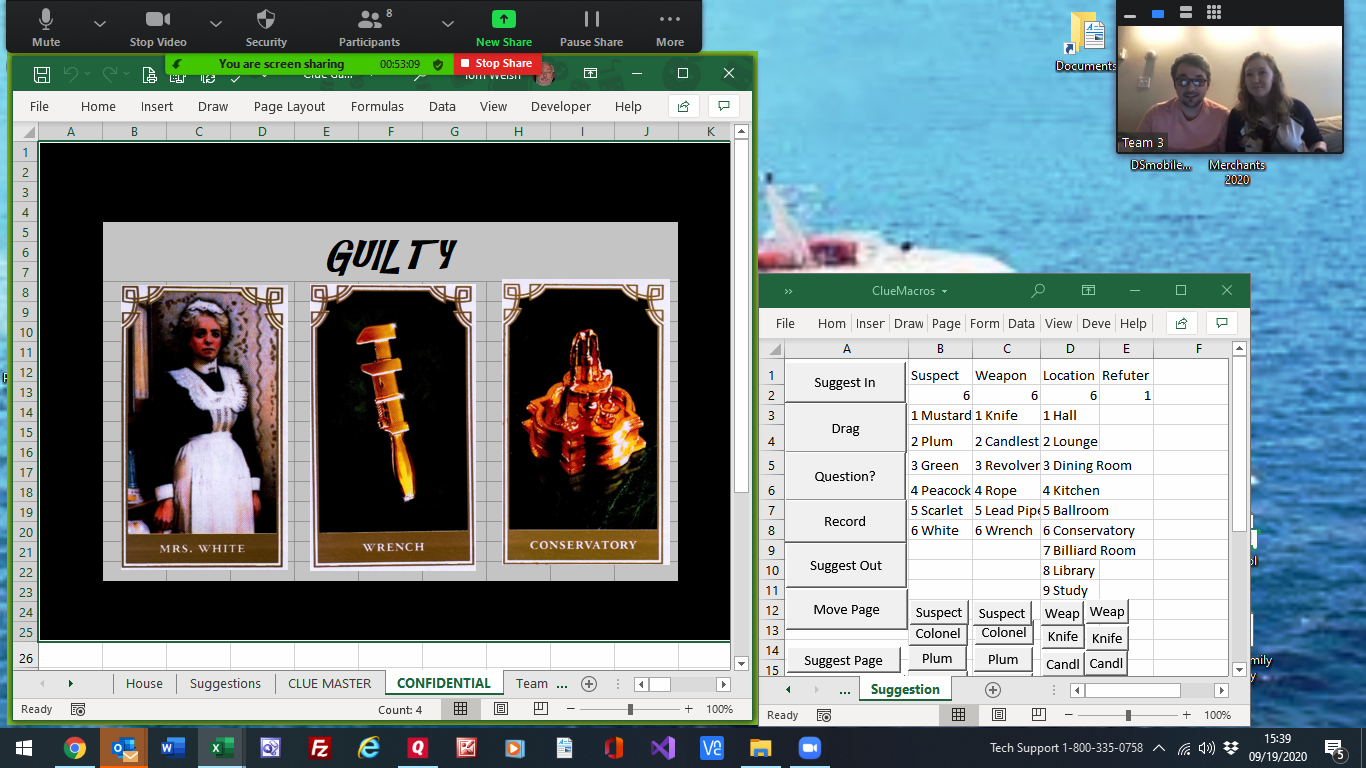Select Normal view in ClueMacros status bar
The height and width of the screenshot is (768, 1366).
click(958, 715)
